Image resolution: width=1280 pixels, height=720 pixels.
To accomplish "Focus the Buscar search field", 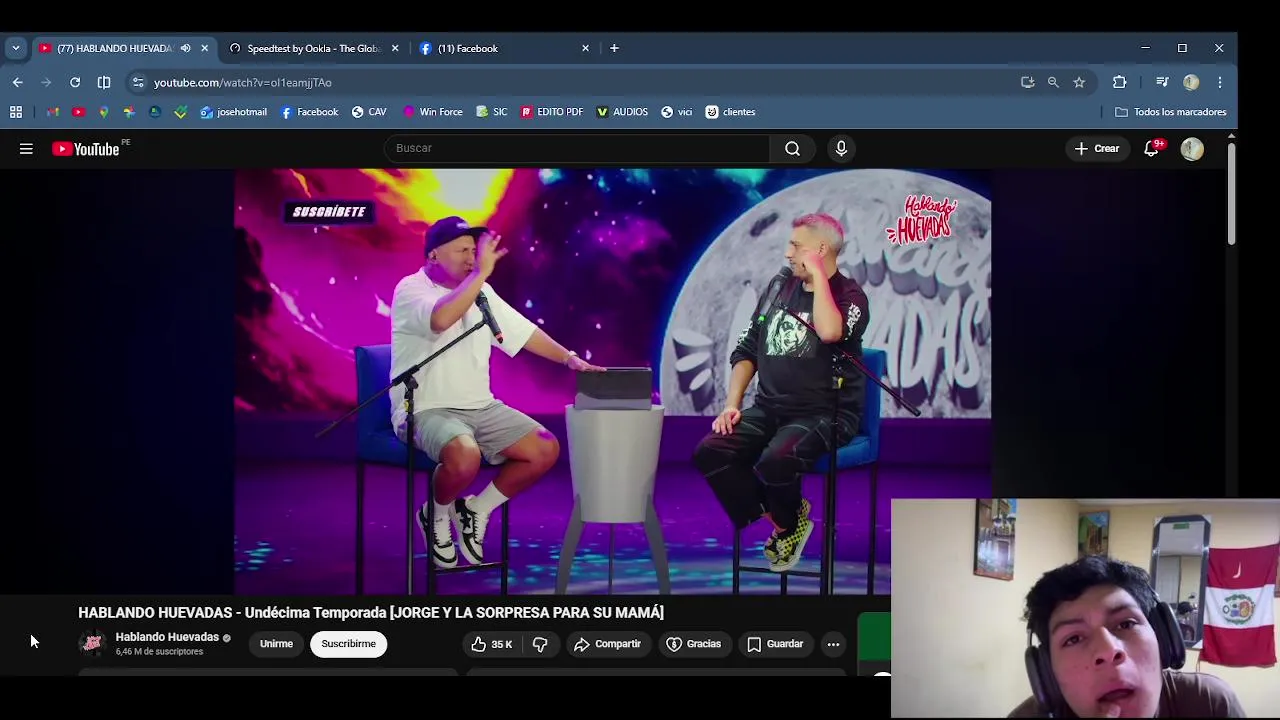I will point(577,149).
